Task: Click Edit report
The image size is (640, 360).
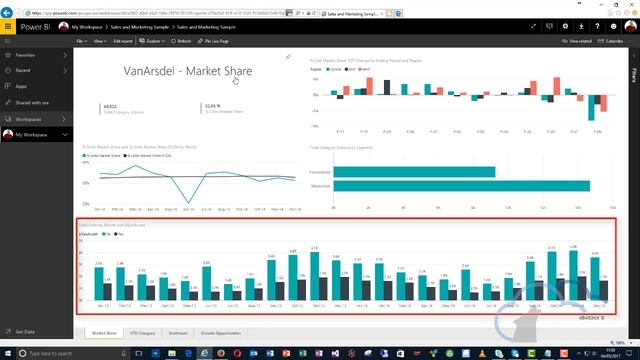Action: tap(122, 41)
